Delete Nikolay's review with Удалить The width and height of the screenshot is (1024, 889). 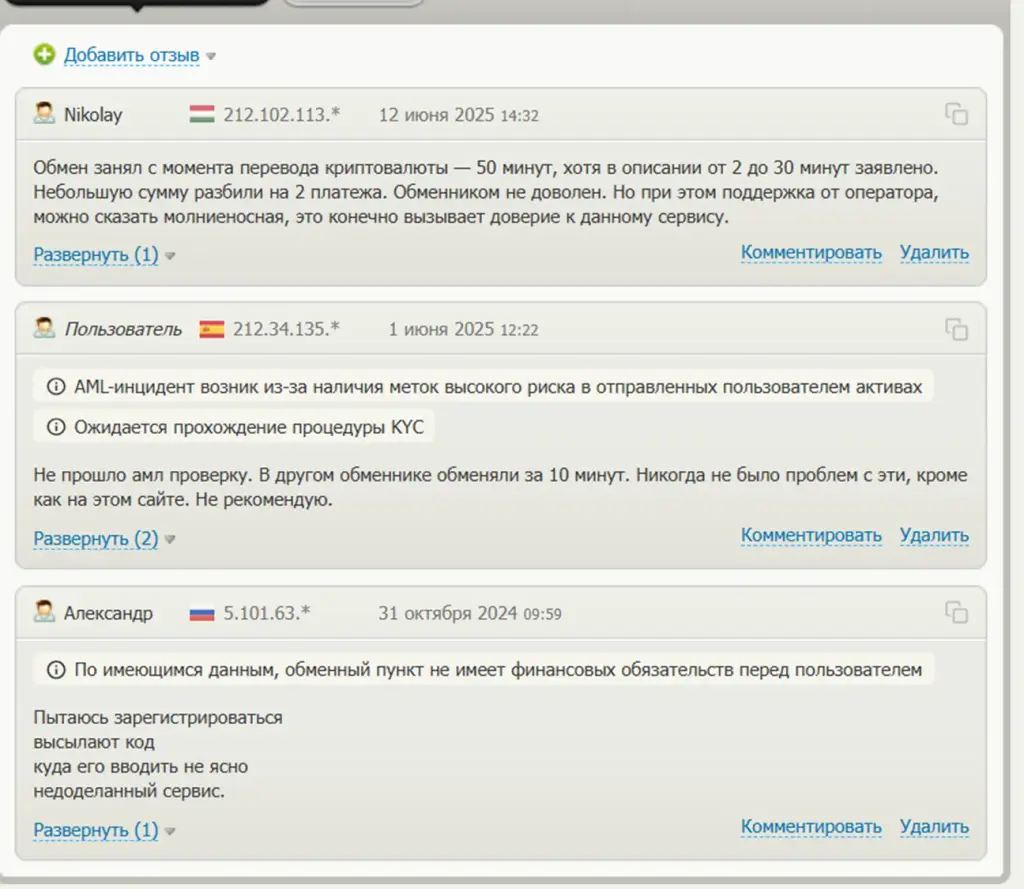934,252
